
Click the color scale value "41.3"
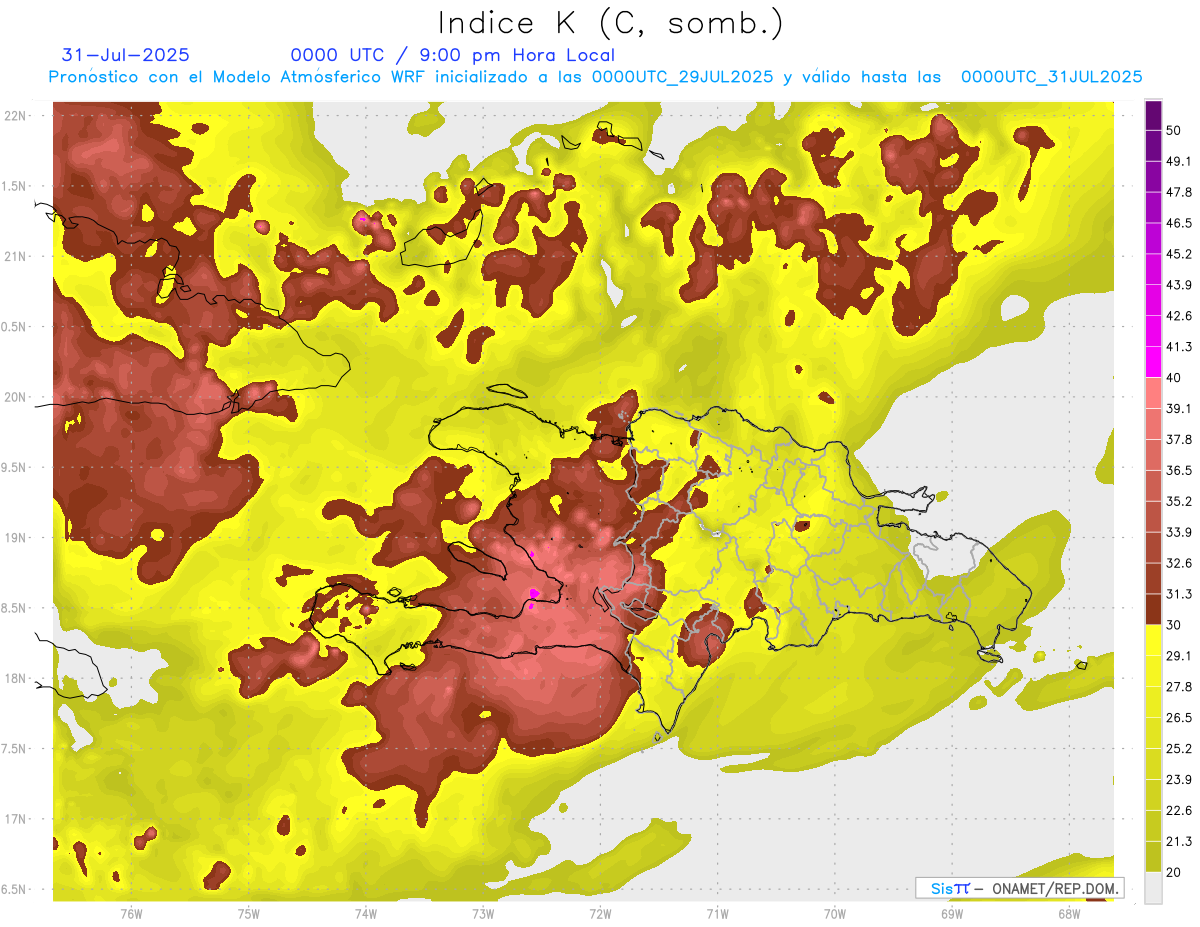point(1178,347)
